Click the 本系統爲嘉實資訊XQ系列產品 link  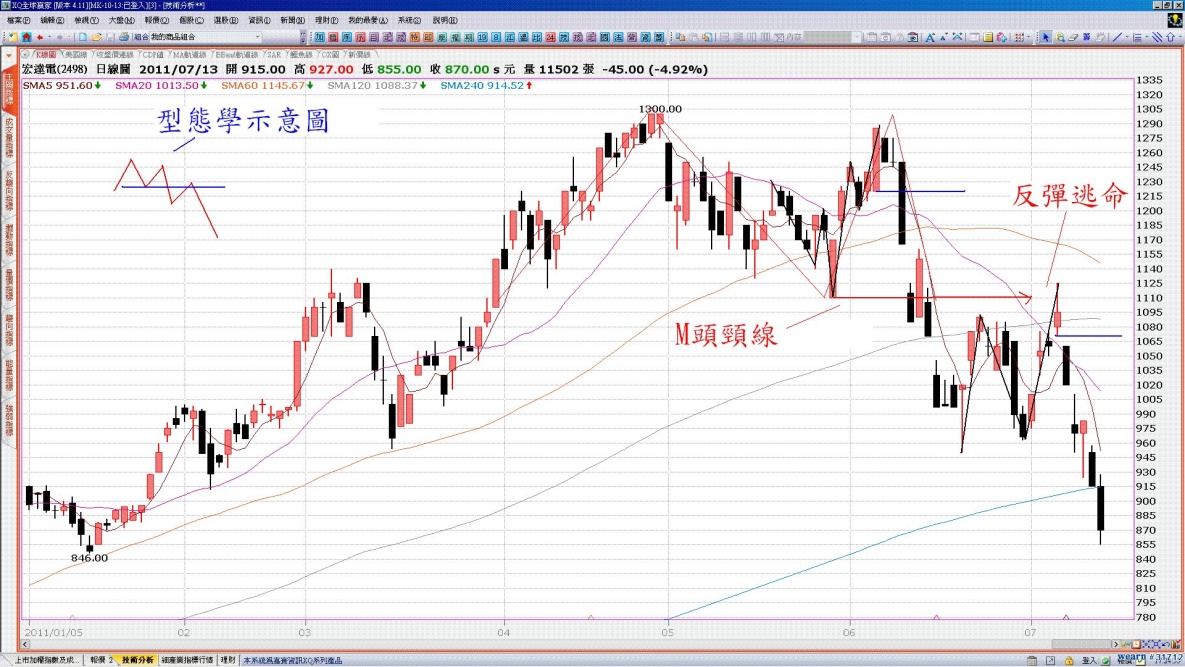[292, 660]
